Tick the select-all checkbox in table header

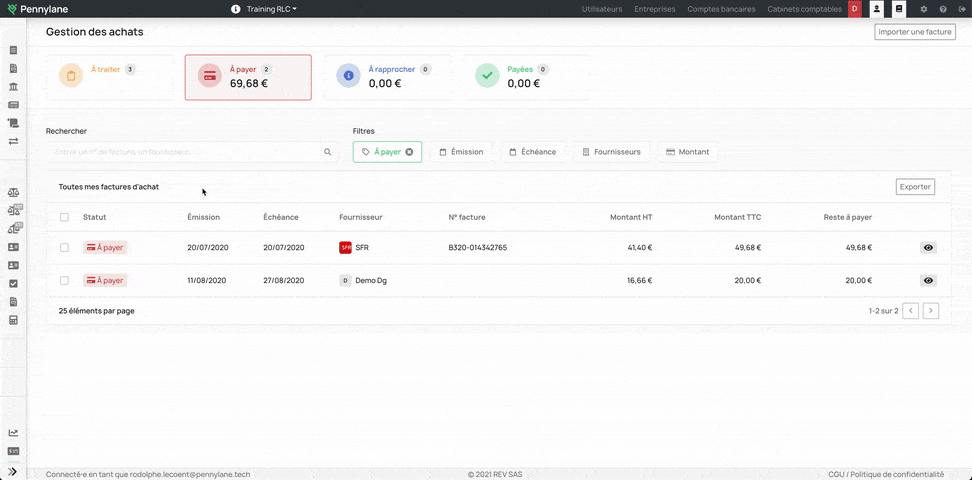(x=65, y=217)
